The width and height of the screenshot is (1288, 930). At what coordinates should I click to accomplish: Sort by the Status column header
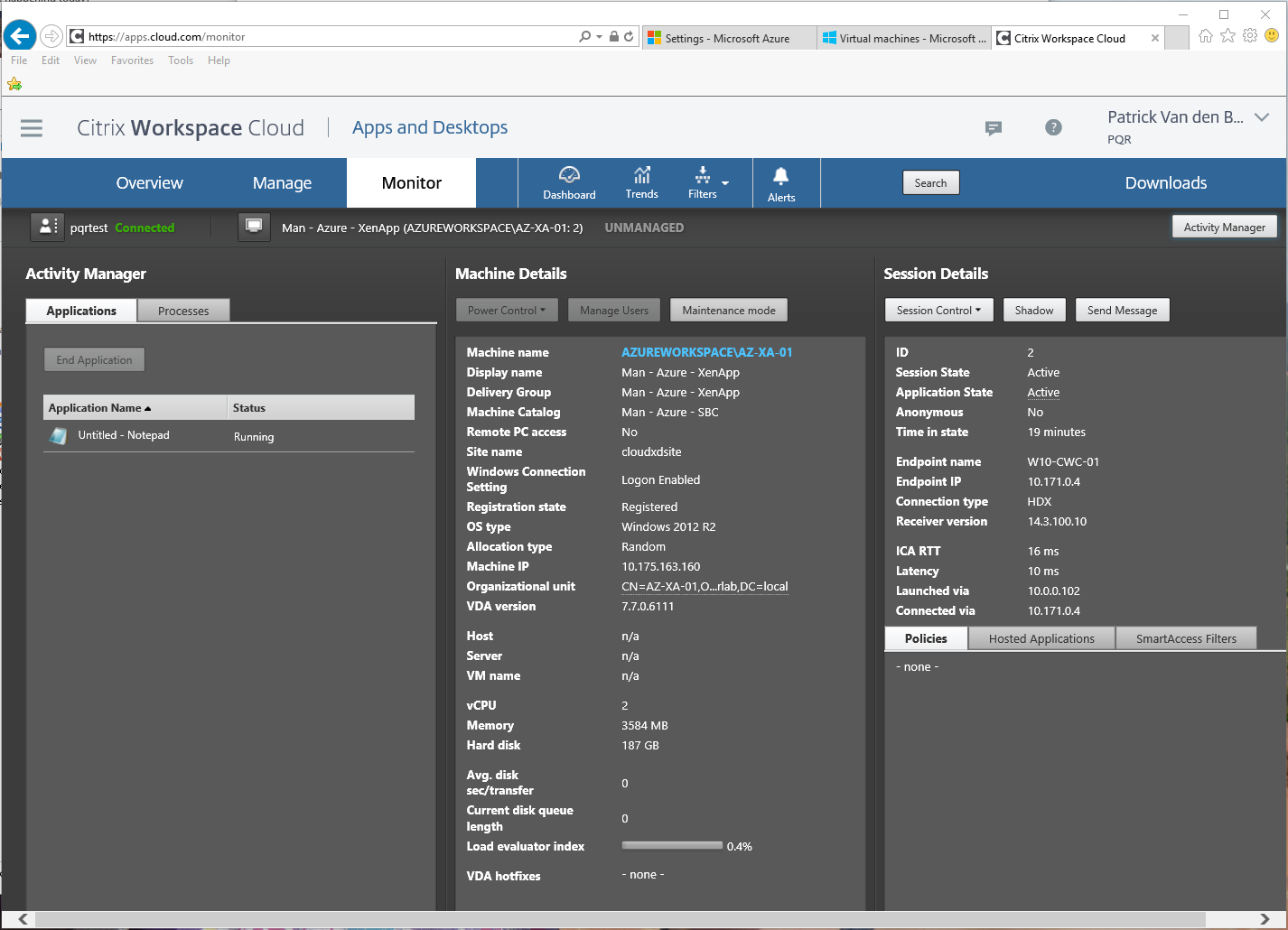point(321,407)
